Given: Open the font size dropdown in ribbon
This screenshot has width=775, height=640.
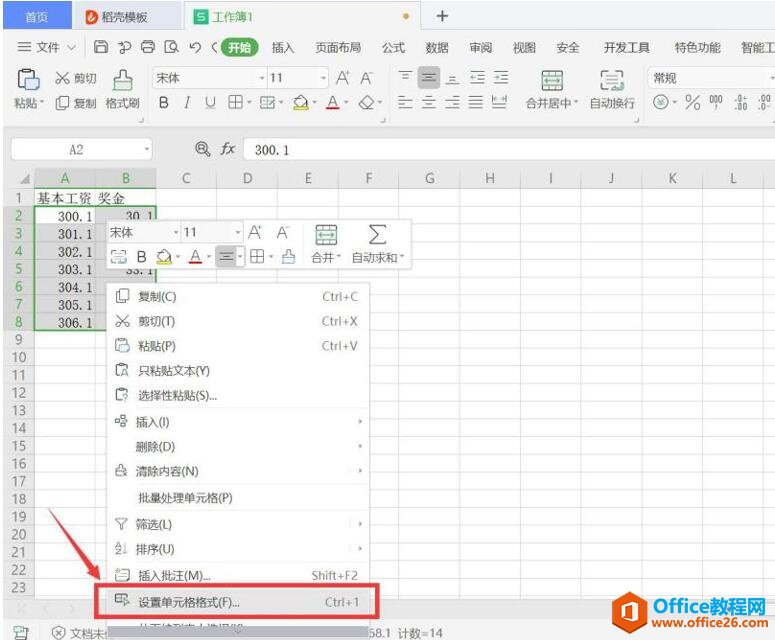Looking at the screenshot, I should [323, 78].
